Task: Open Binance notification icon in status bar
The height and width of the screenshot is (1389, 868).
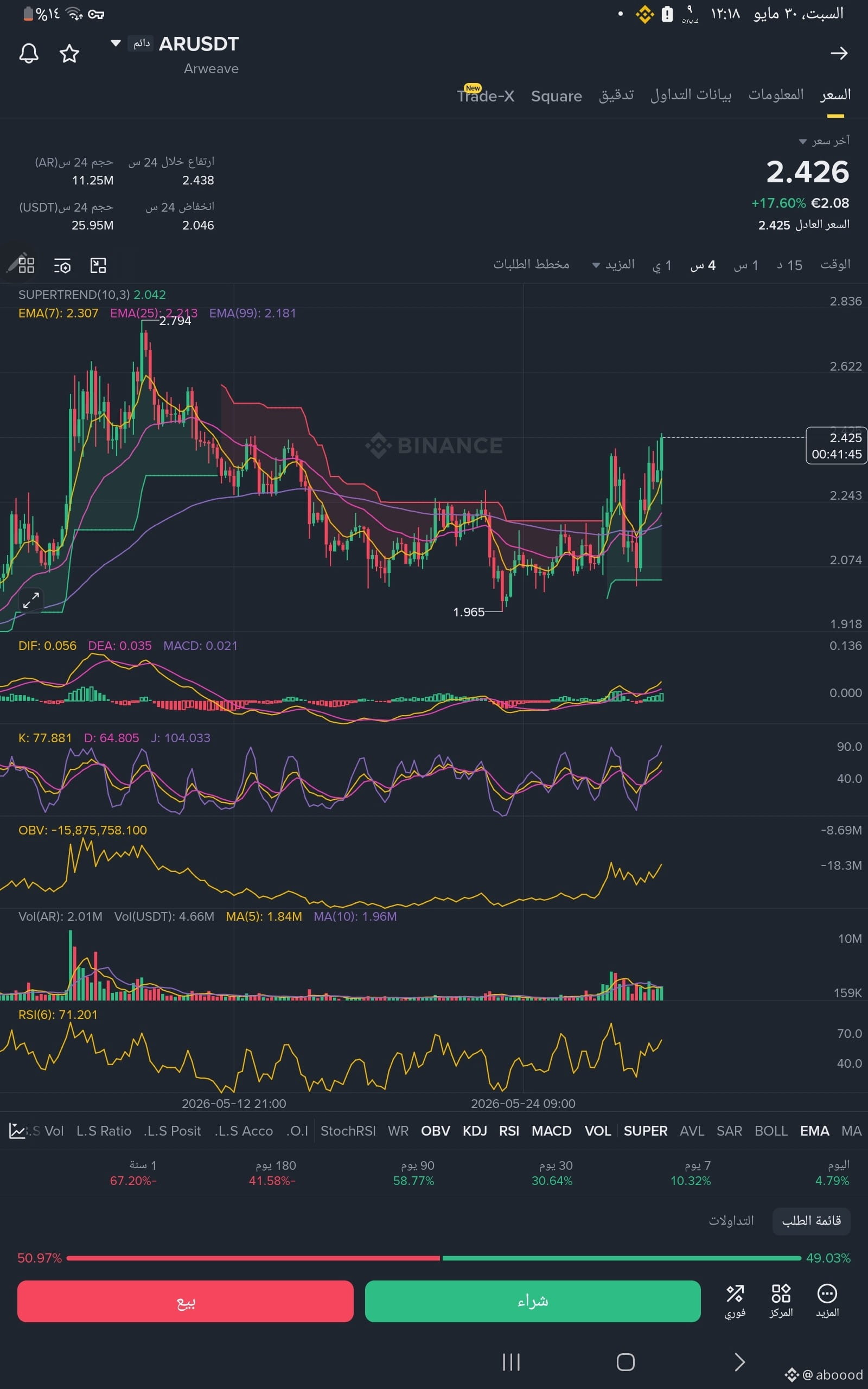Action: (644, 14)
